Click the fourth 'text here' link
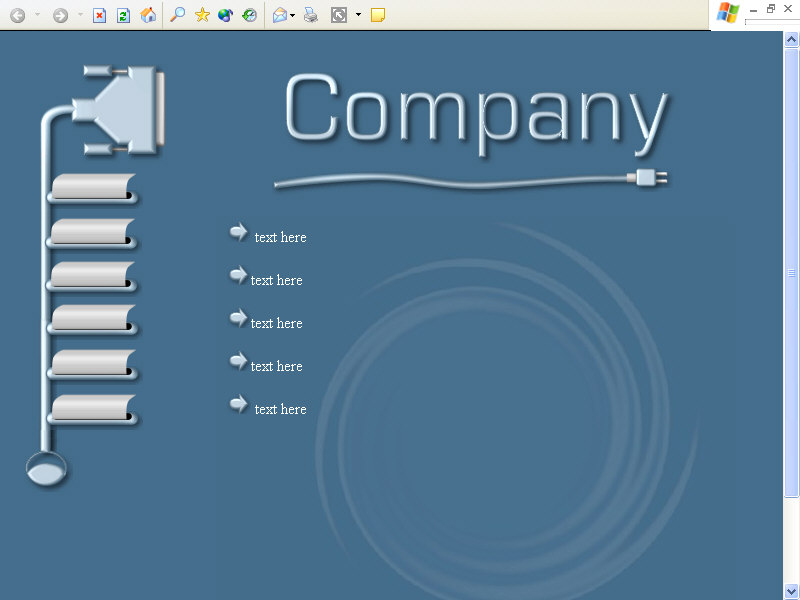Screen dimensions: 800x600 click(x=277, y=366)
